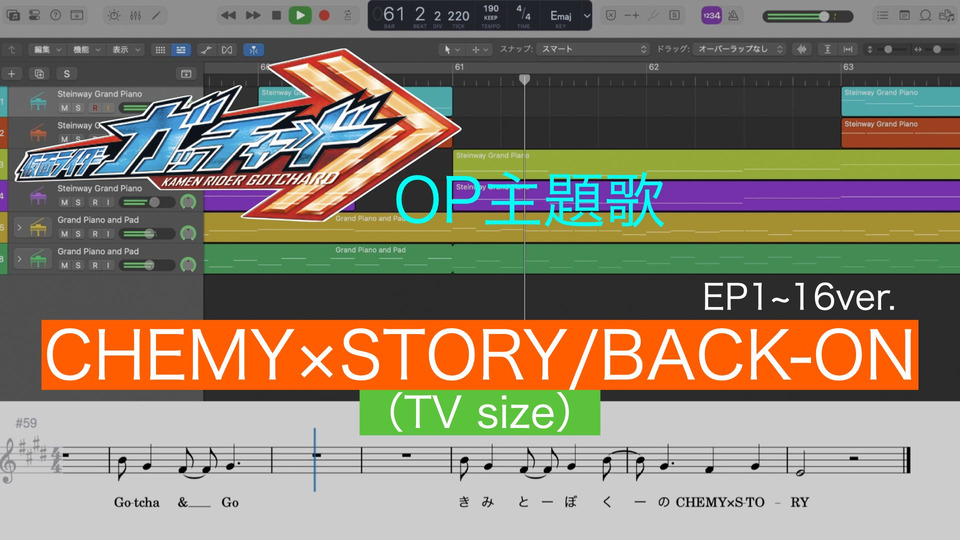
Task: Fast-forward the project
Action: pyautogui.click(x=252, y=15)
